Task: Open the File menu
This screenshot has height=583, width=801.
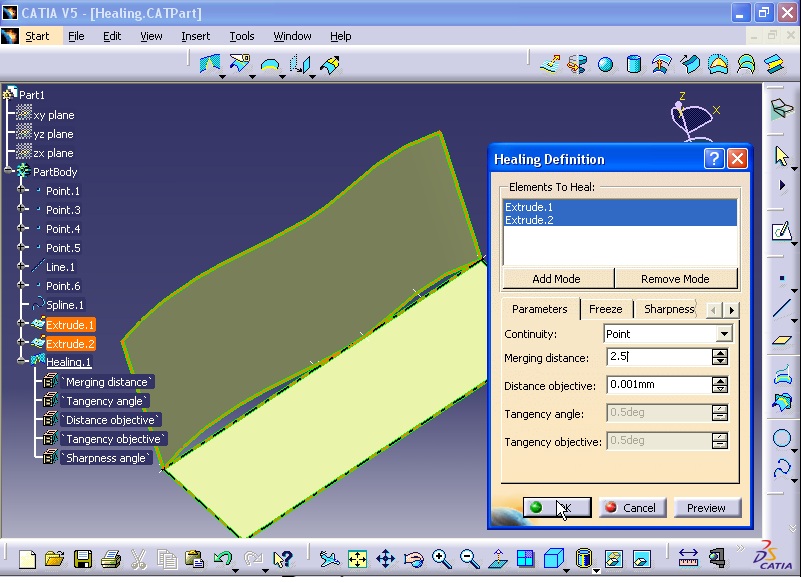Action: coord(76,36)
